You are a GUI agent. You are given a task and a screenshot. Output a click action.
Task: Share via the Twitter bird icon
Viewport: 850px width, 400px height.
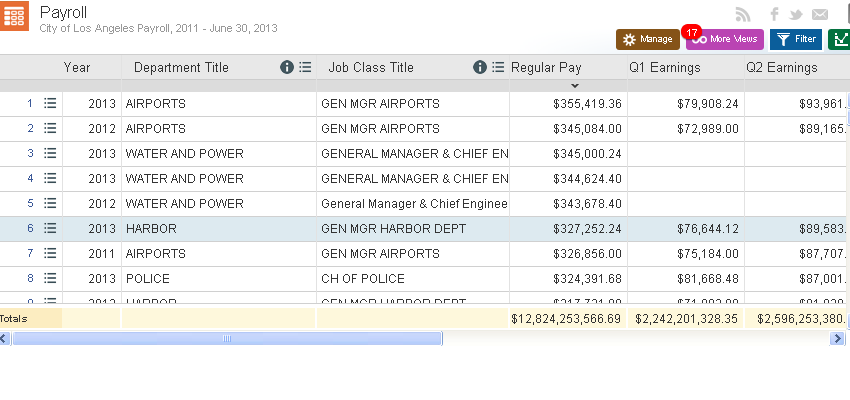tap(796, 15)
